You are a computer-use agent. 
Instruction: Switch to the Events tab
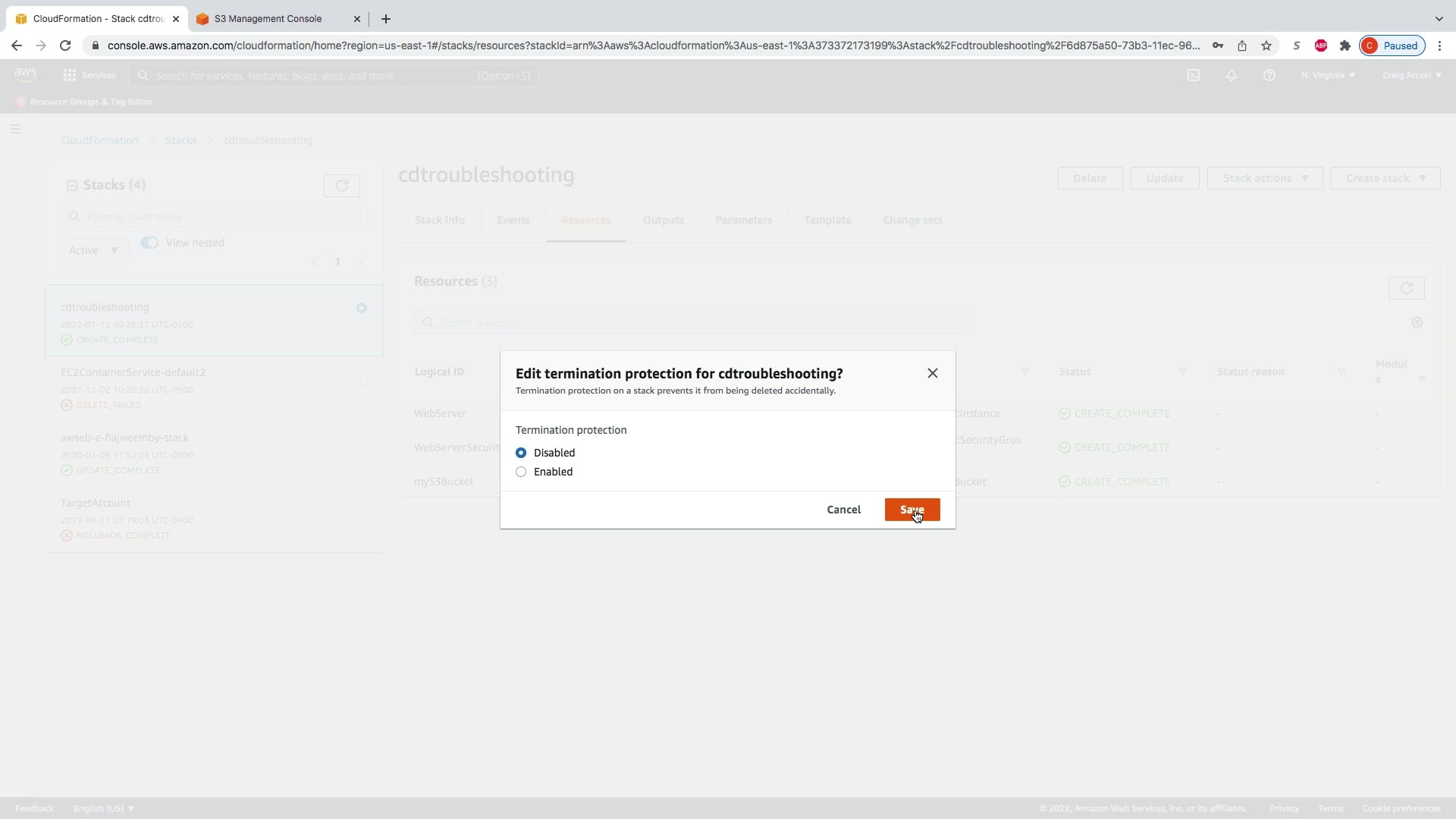pos(513,220)
